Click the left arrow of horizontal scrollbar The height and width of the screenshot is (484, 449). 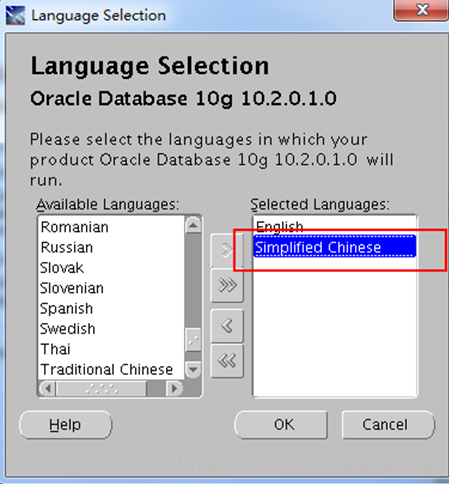coord(48,388)
